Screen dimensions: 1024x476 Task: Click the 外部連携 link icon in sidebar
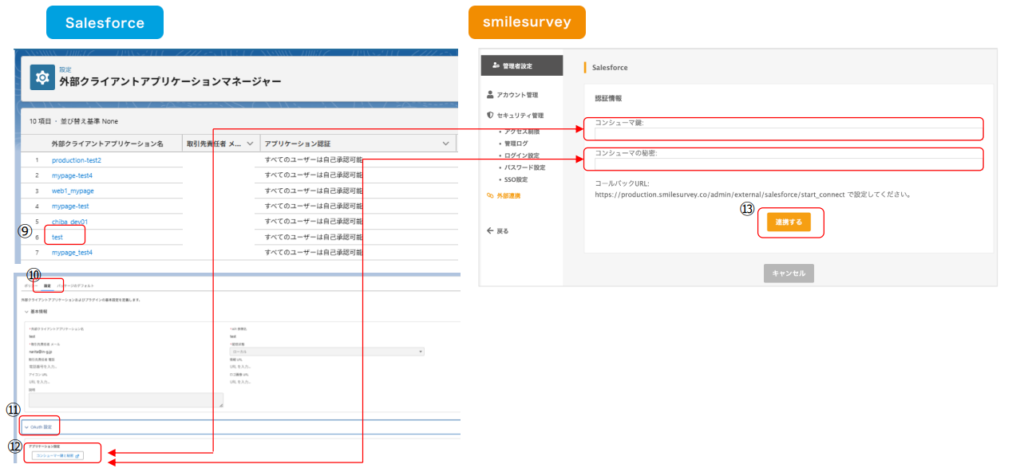click(x=490, y=195)
